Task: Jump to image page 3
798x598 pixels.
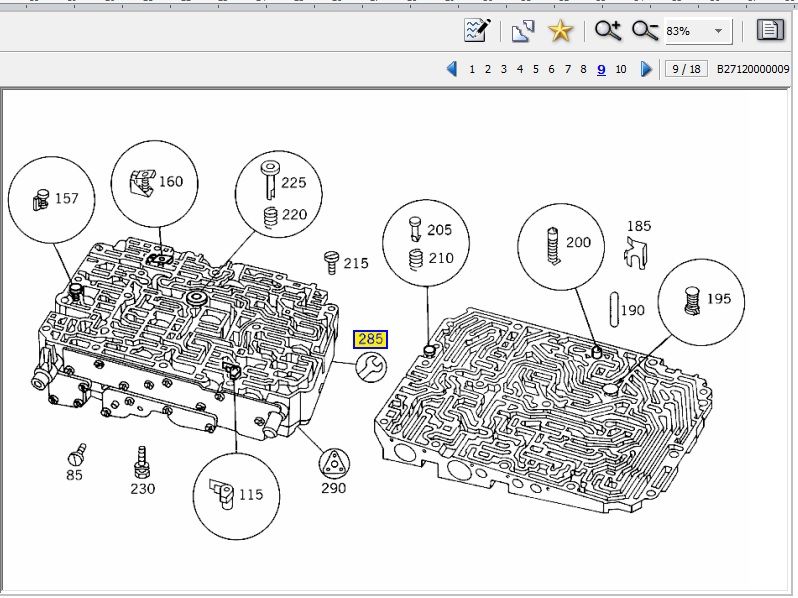Action: coord(504,69)
